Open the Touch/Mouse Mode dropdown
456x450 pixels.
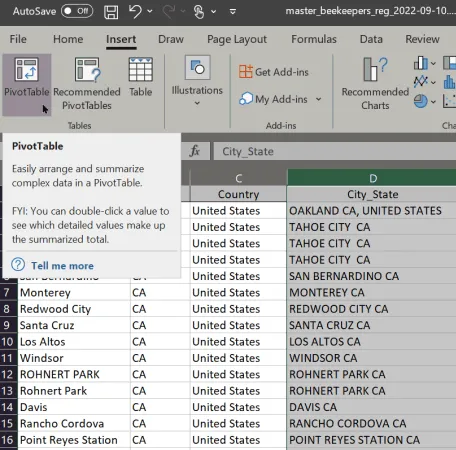[214, 12]
